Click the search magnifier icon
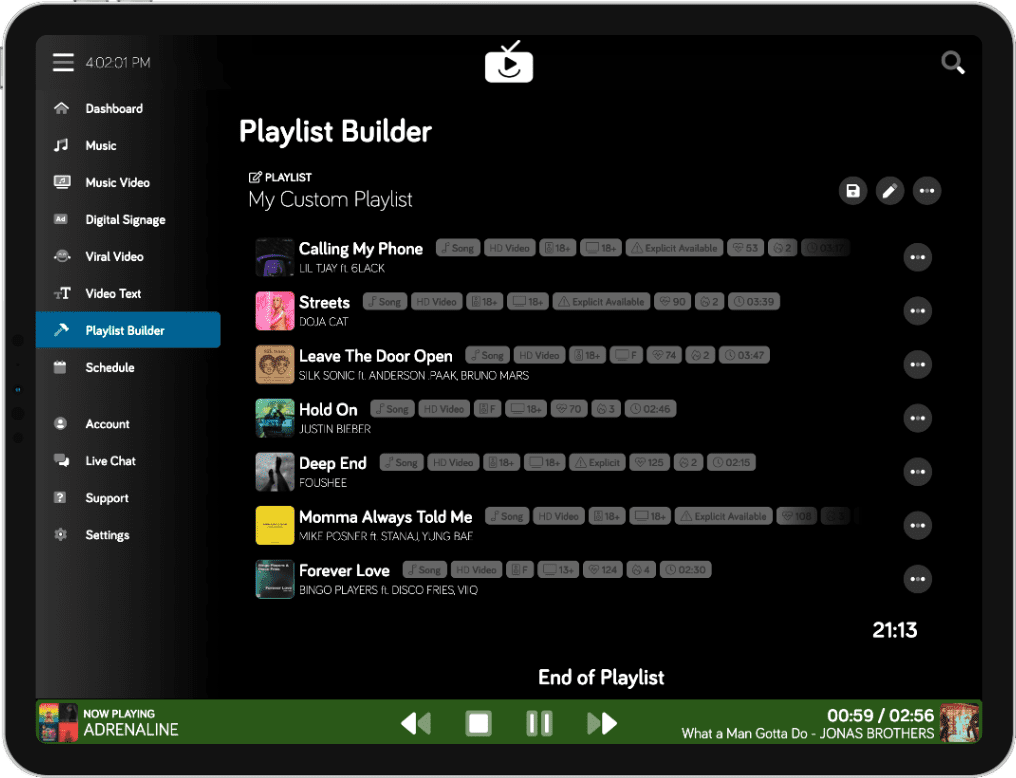The height and width of the screenshot is (778, 1016). pos(952,63)
